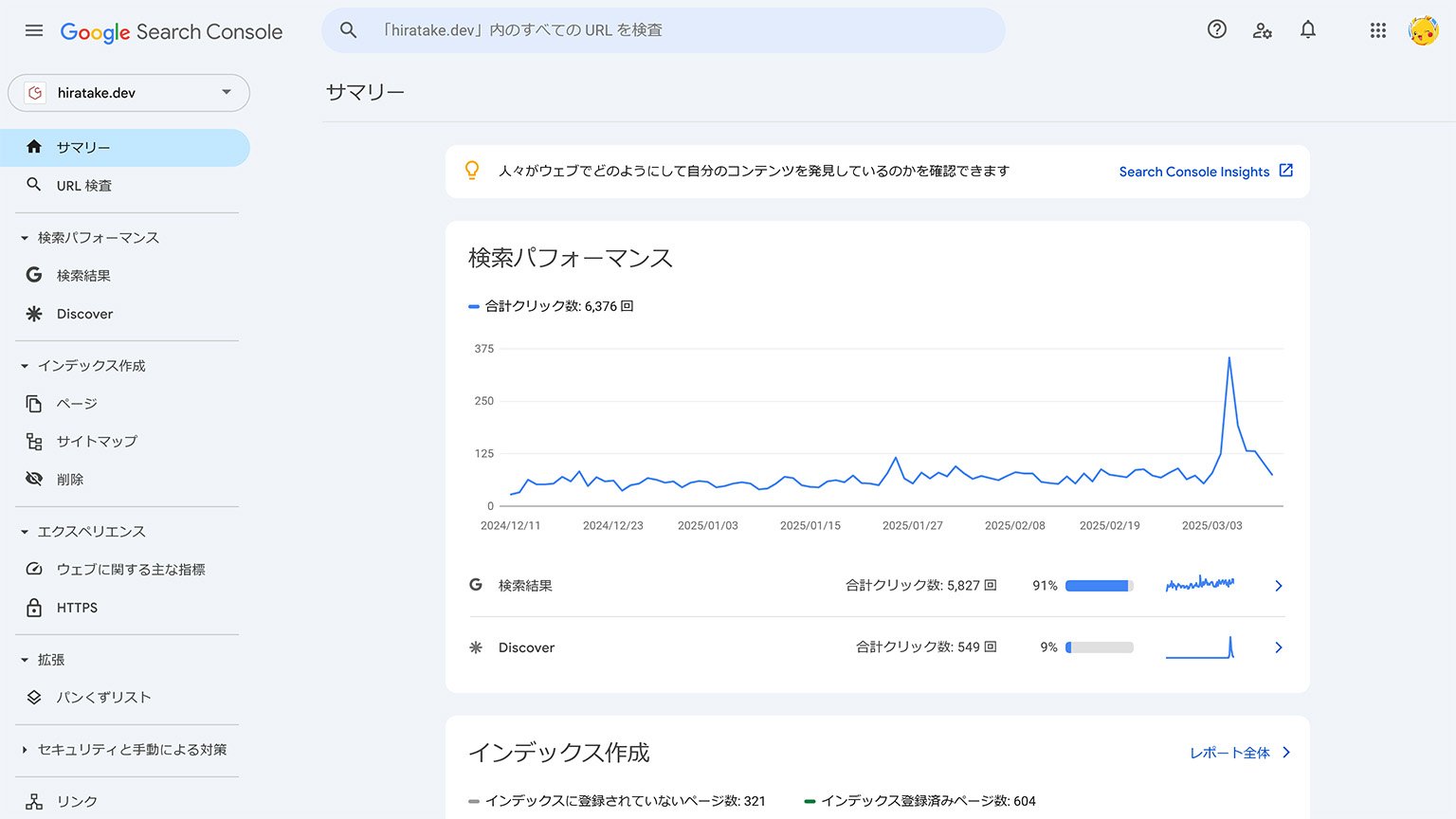This screenshot has height=819, width=1456.
Task: Open users and permissions settings icon
Action: (1263, 30)
